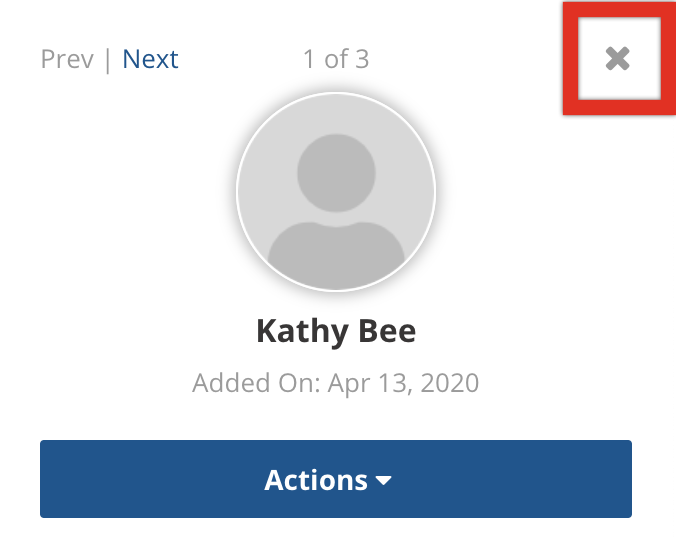
Task: Click the divider between Prev and Next
Action: click(x=108, y=59)
